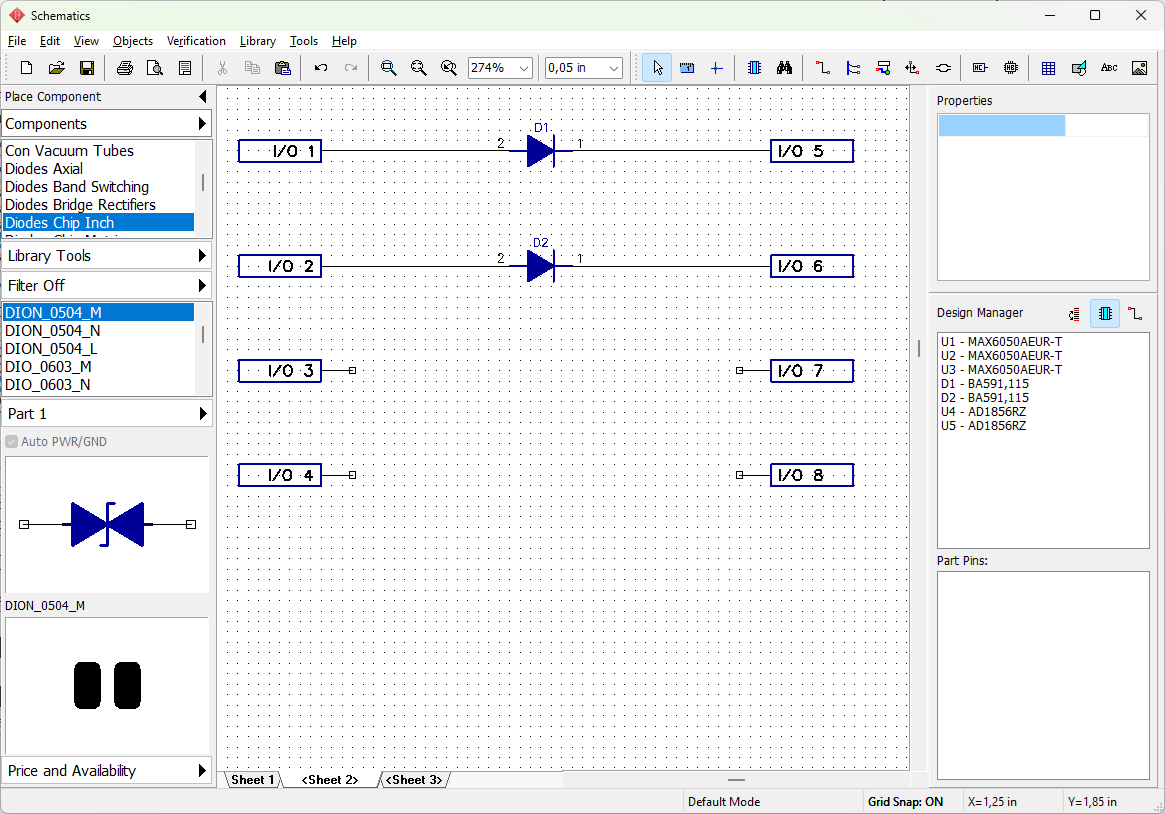Undo the last action

click(x=321, y=68)
